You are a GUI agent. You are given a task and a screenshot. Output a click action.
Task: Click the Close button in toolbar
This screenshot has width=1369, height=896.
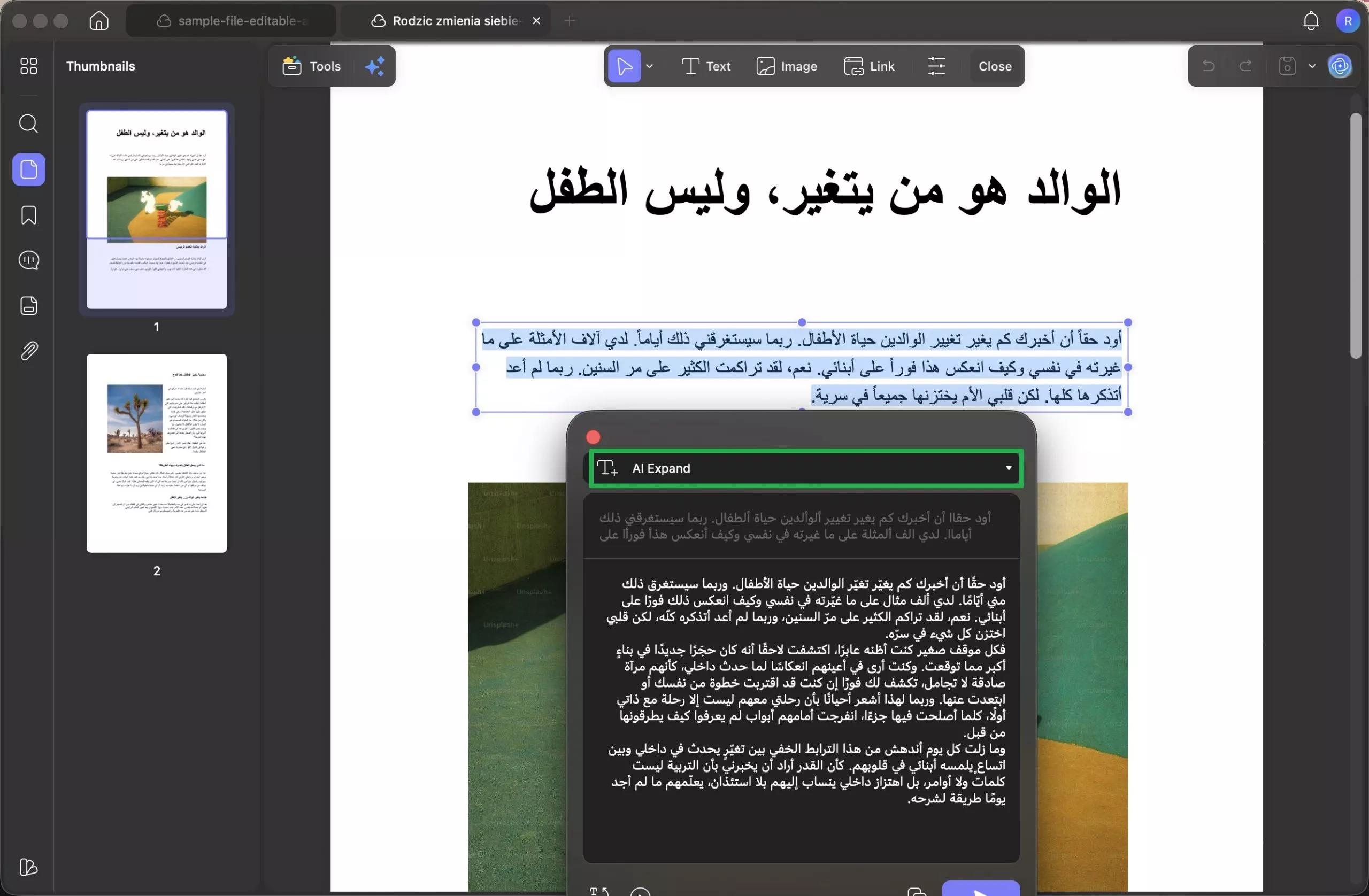pyautogui.click(x=995, y=66)
